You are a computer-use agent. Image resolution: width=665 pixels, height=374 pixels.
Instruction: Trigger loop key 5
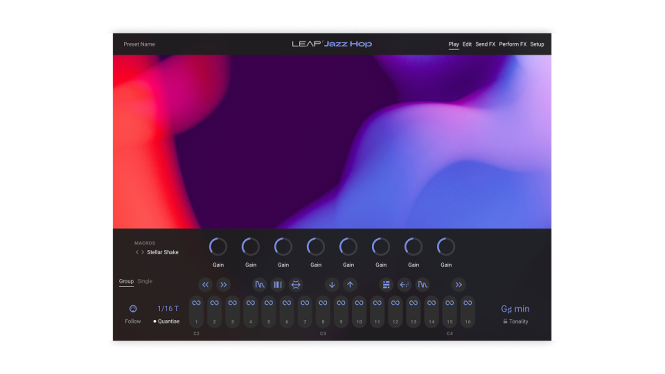coord(268,312)
